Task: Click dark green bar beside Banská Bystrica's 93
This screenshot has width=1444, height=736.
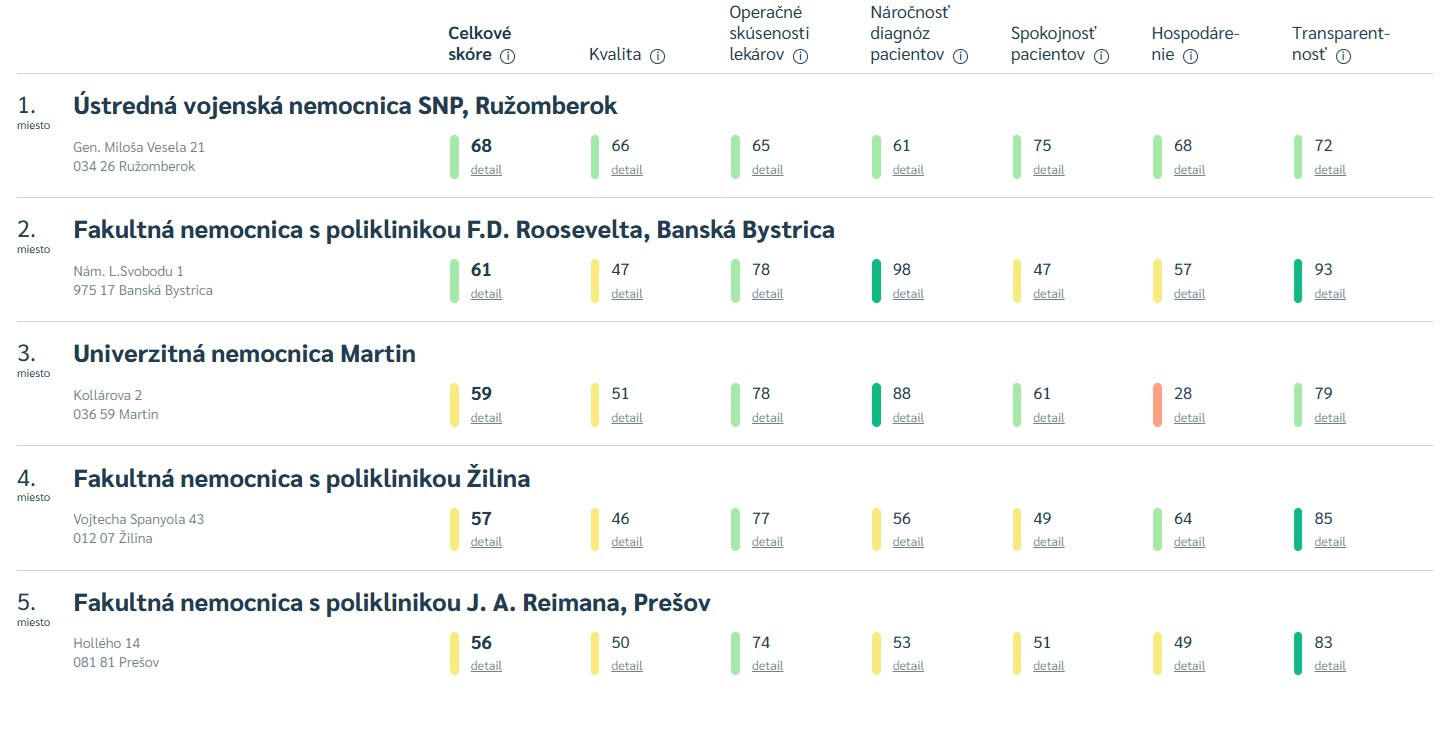Action: pyautogui.click(x=1298, y=281)
